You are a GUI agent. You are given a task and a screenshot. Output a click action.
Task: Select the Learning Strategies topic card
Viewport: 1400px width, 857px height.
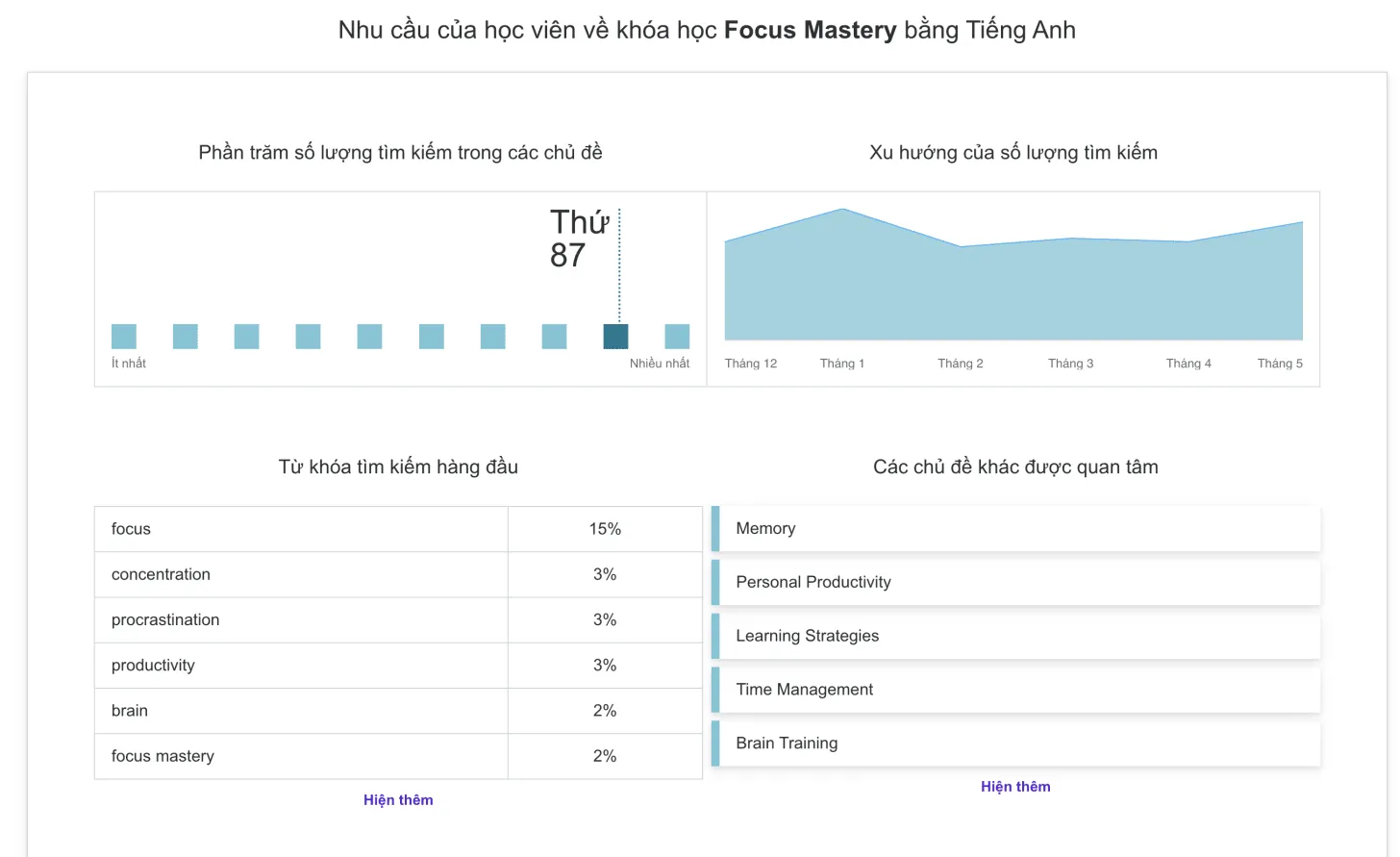coord(1015,636)
